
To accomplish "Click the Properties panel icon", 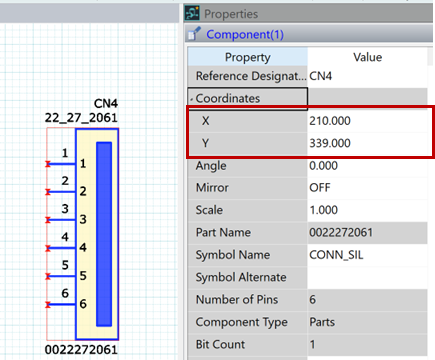I will tap(192, 13).
